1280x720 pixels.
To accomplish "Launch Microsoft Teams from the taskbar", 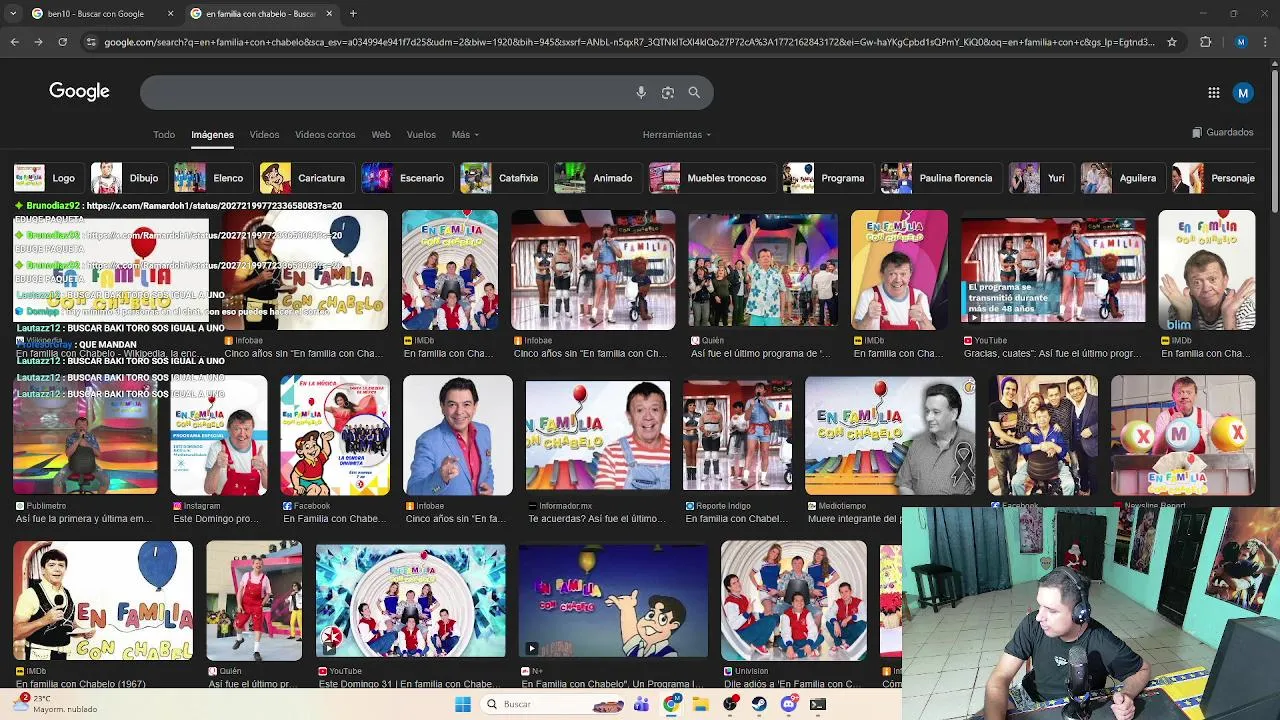I will click(x=641, y=704).
